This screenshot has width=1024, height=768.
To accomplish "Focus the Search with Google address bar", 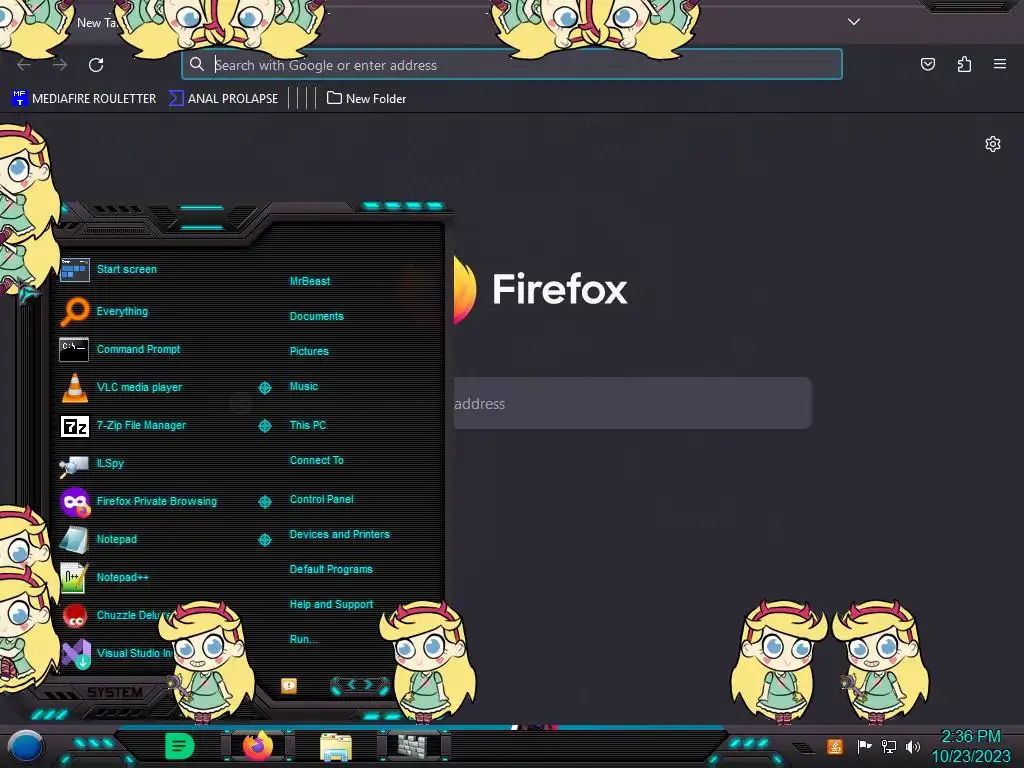I will tap(512, 65).
